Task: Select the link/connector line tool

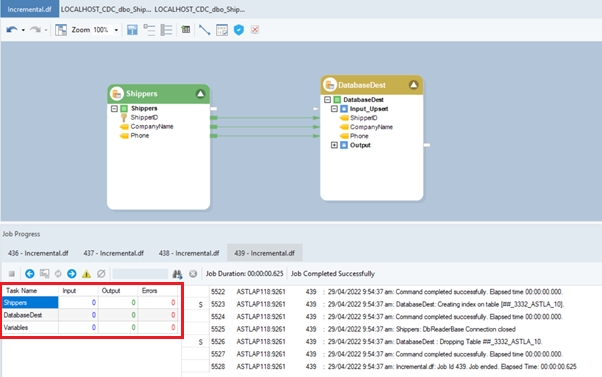Action: (205, 30)
